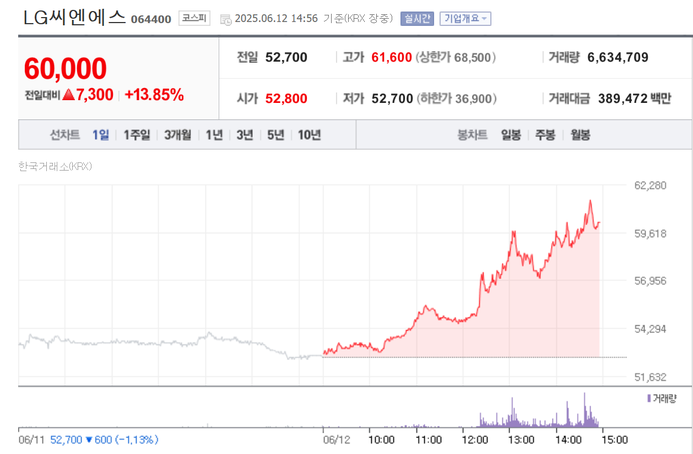Click the 전일 value 52,700

point(286,57)
